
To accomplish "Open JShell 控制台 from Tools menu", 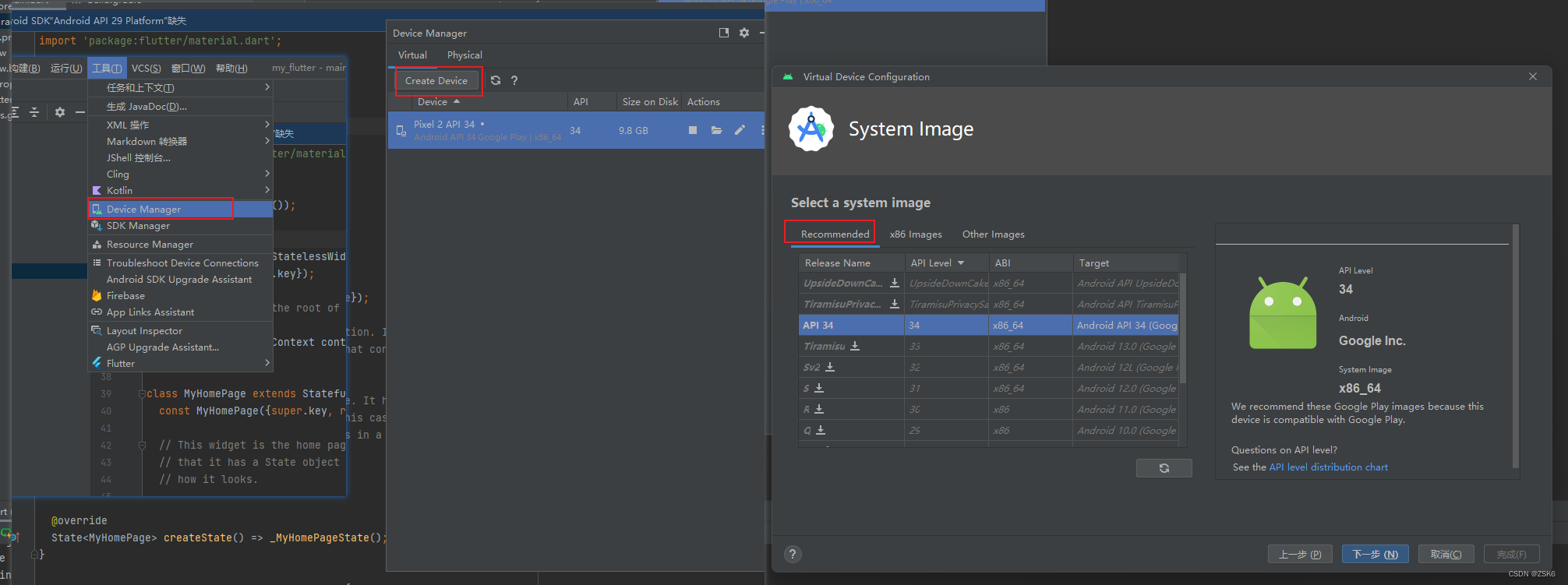I will pos(181,157).
